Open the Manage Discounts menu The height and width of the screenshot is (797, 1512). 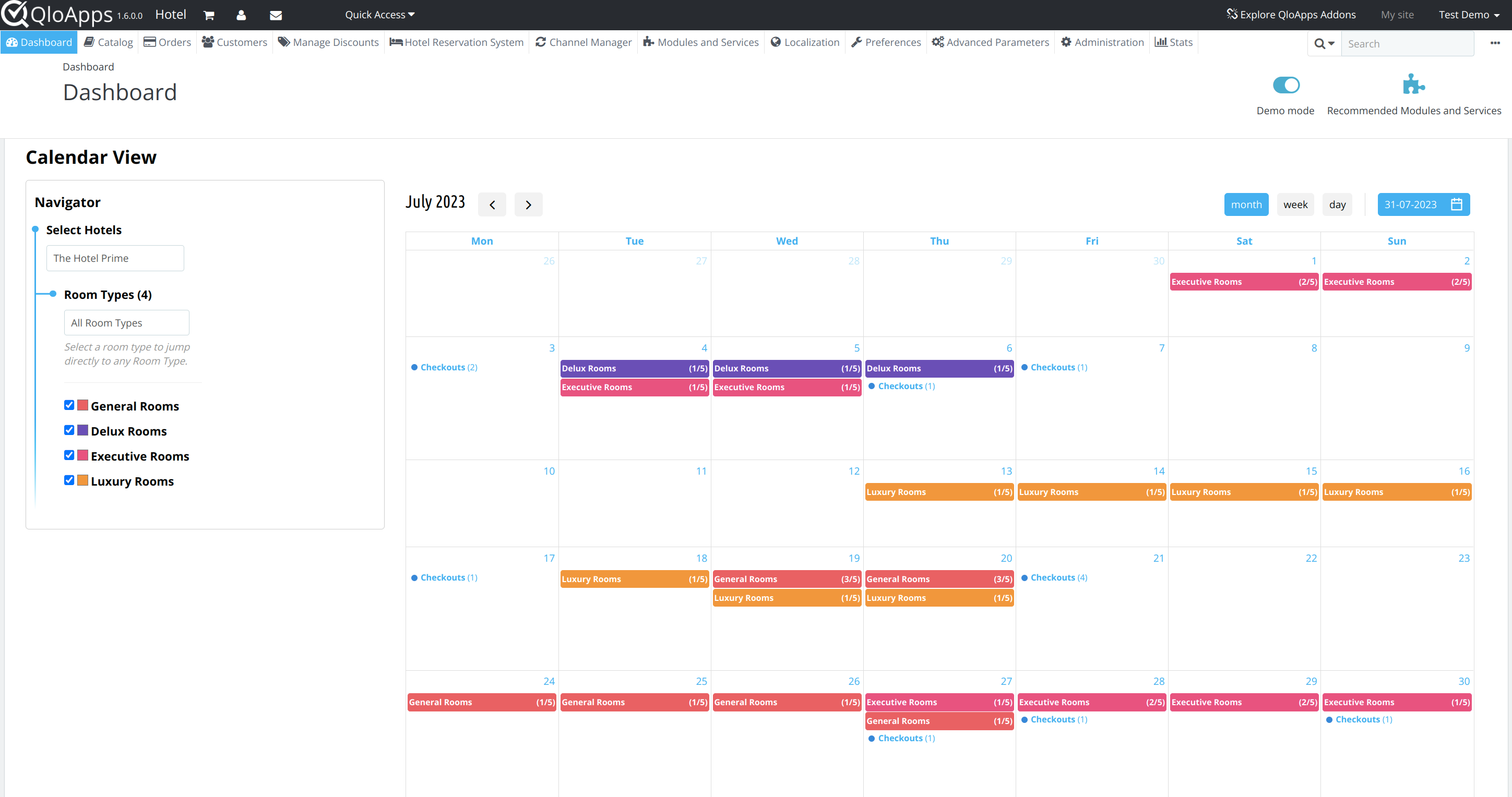pyautogui.click(x=328, y=42)
